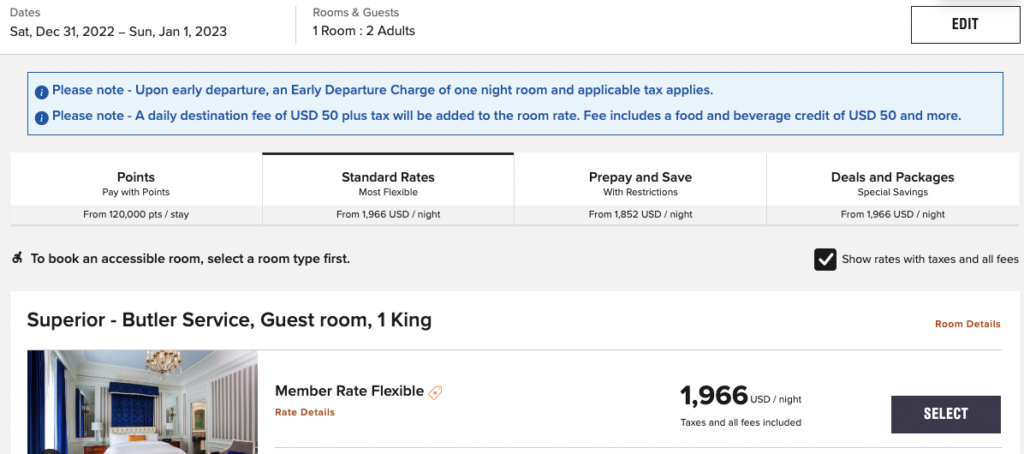Image resolution: width=1024 pixels, height=454 pixels.
Task: Click the Sat, Dec 31, 2022 dates text
Action: pos(118,31)
